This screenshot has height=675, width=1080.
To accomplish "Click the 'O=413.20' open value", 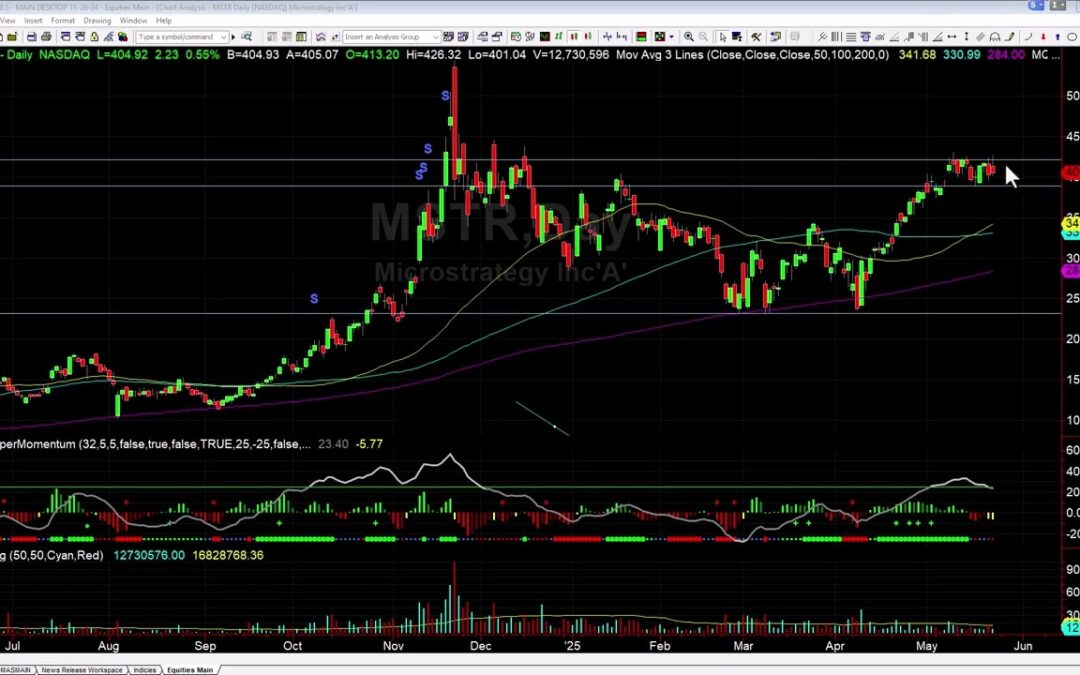I will (x=372, y=54).
